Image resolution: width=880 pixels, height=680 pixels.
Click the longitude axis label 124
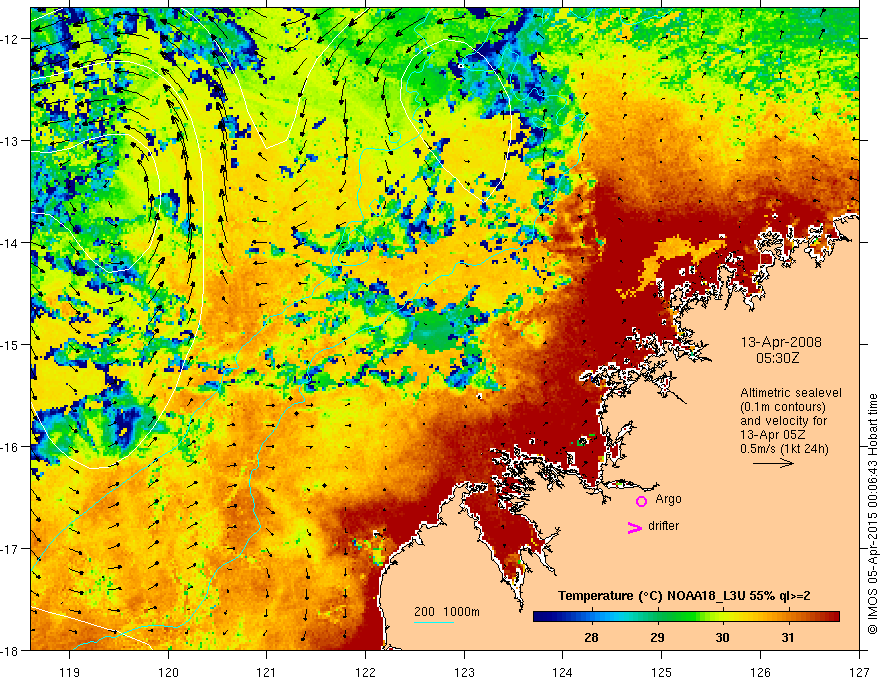pyautogui.click(x=563, y=672)
